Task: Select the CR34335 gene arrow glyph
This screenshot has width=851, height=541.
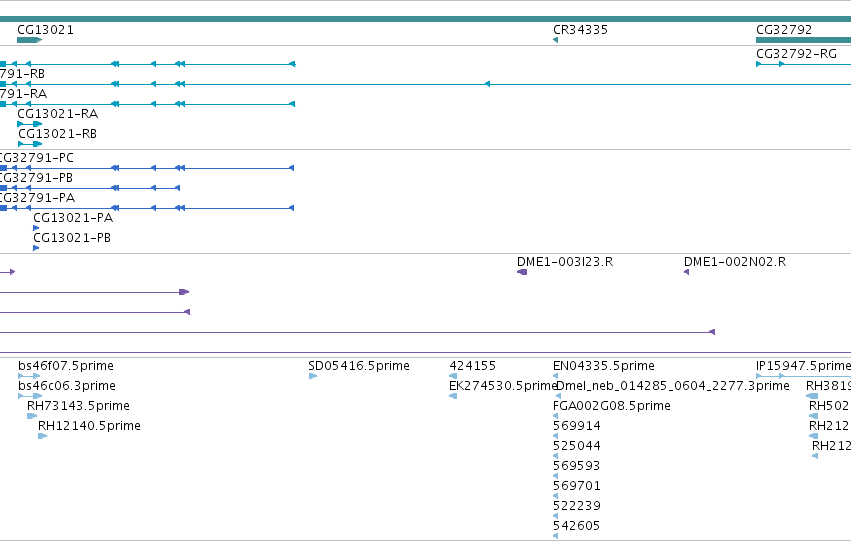Action: point(555,40)
